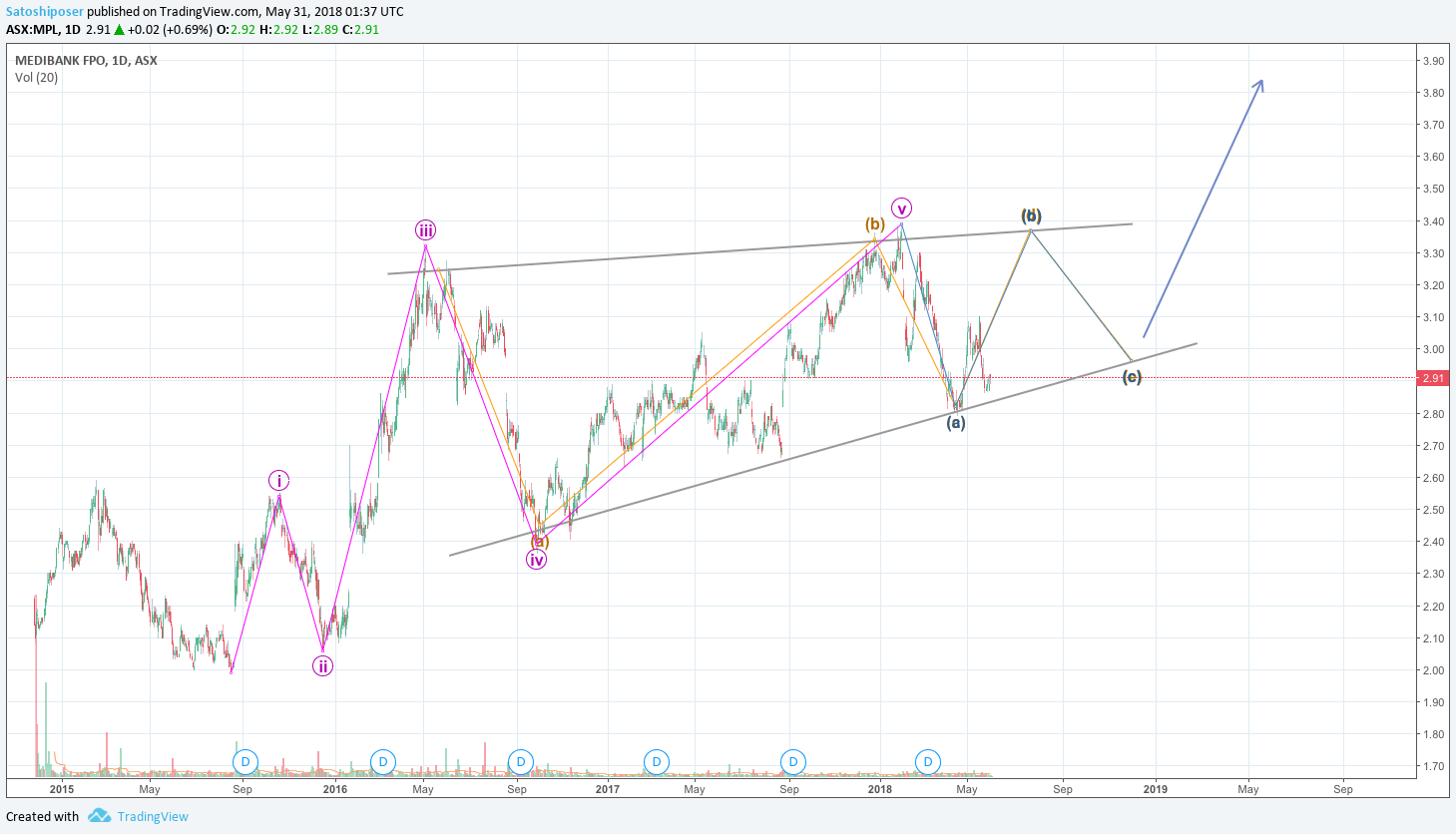Click the green up-triangle price change indicator
The width and height of the screenshot is (1456, 834).
(x=120, y=30)
